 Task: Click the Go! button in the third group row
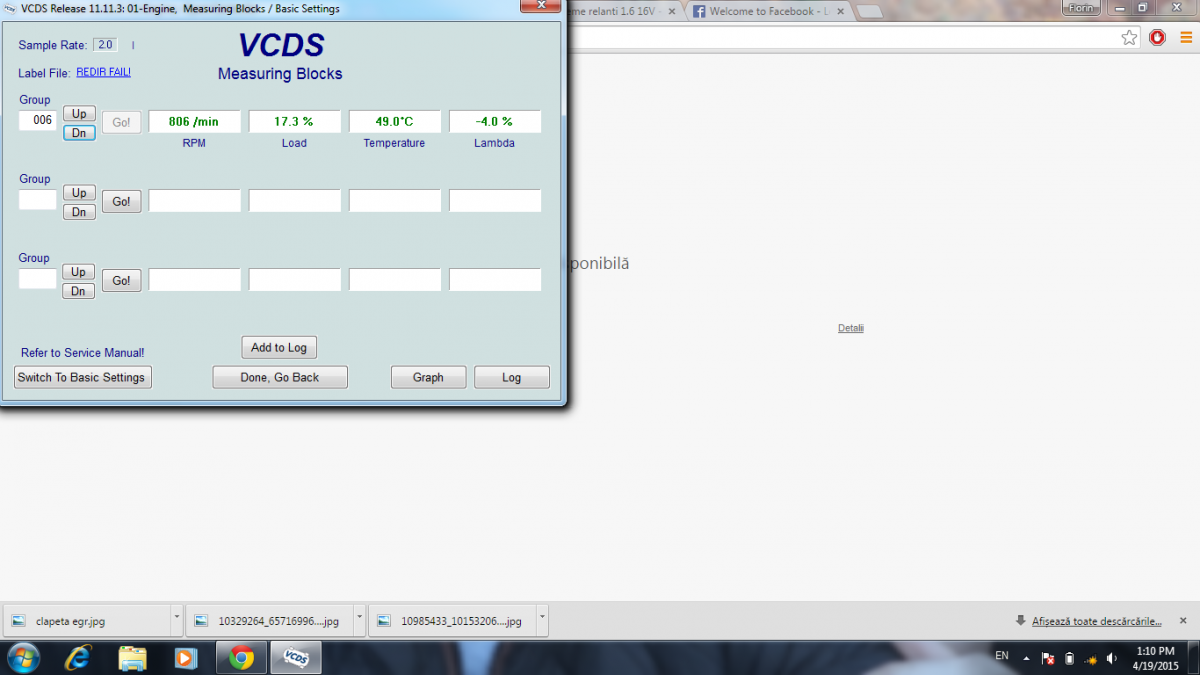point(121,281)
